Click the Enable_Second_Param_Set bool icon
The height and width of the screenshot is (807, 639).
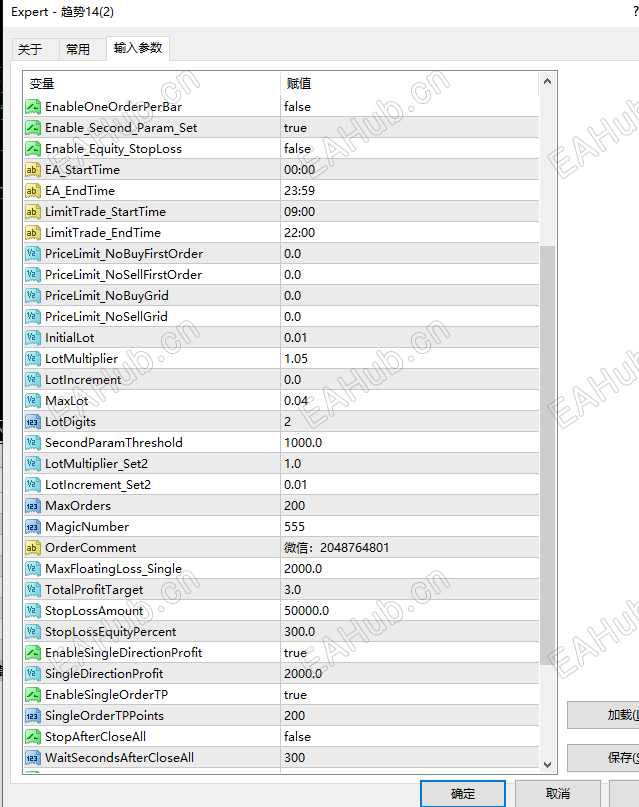32,128
